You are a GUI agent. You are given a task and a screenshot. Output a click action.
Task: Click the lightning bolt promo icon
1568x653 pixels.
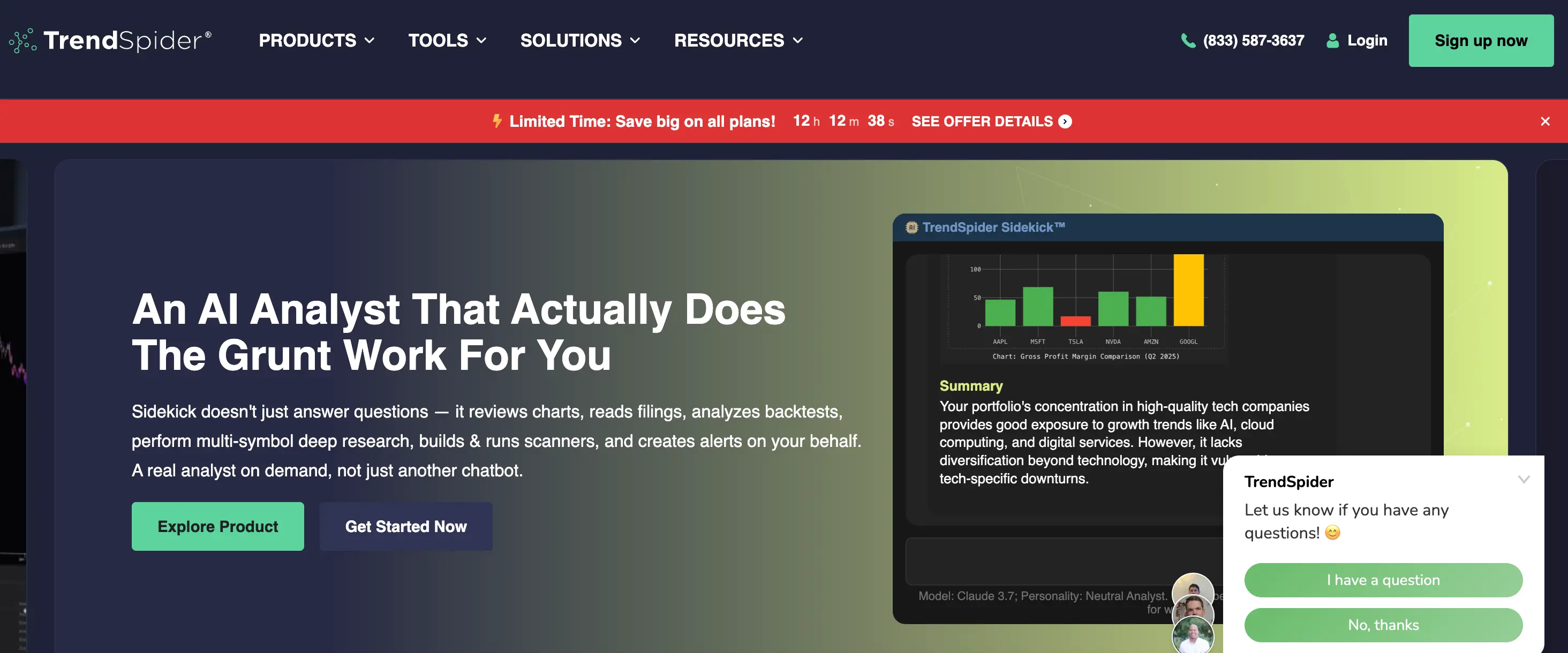[497, 121]
